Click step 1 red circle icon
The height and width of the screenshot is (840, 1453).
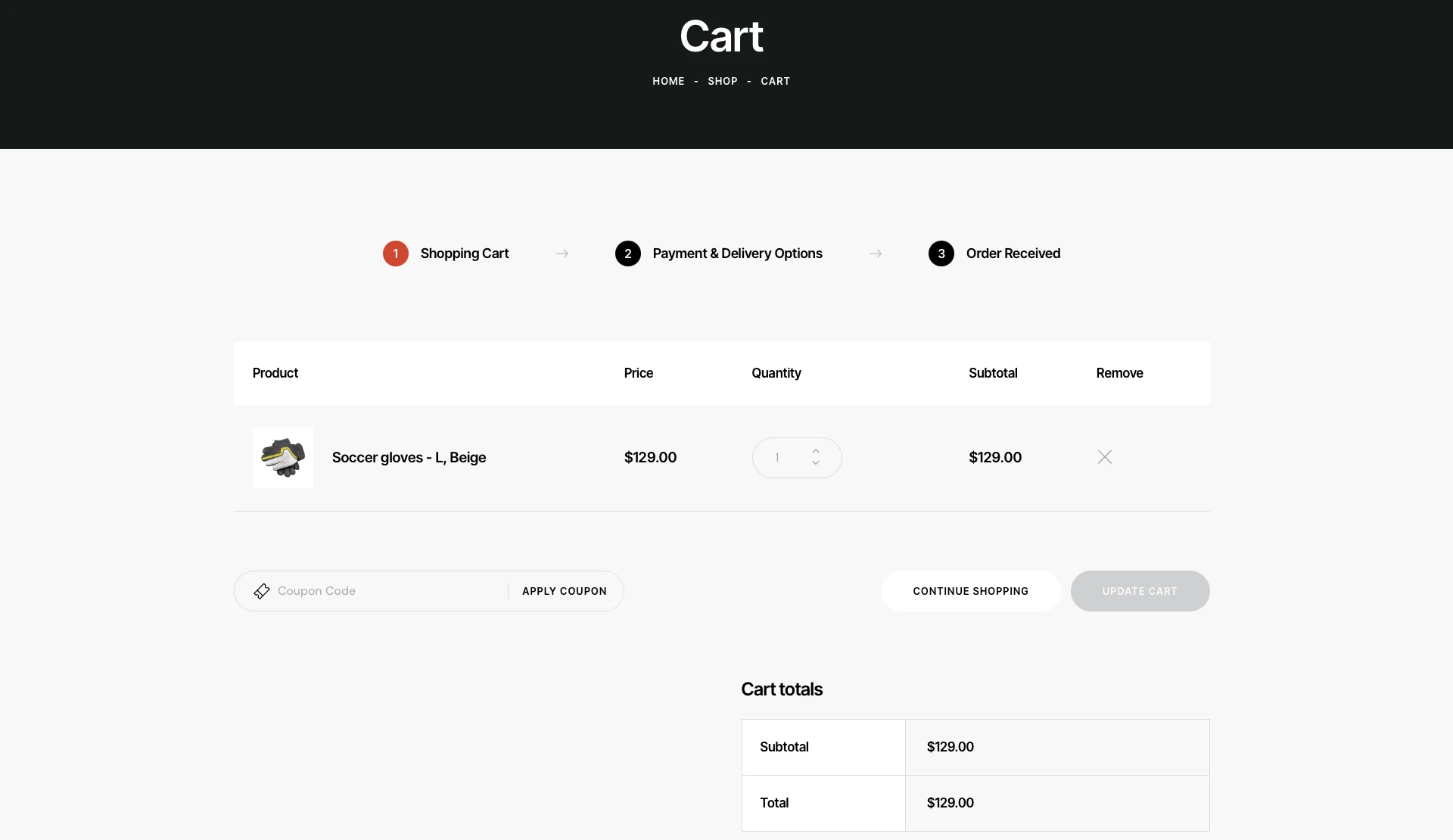(x=395, y=254)
